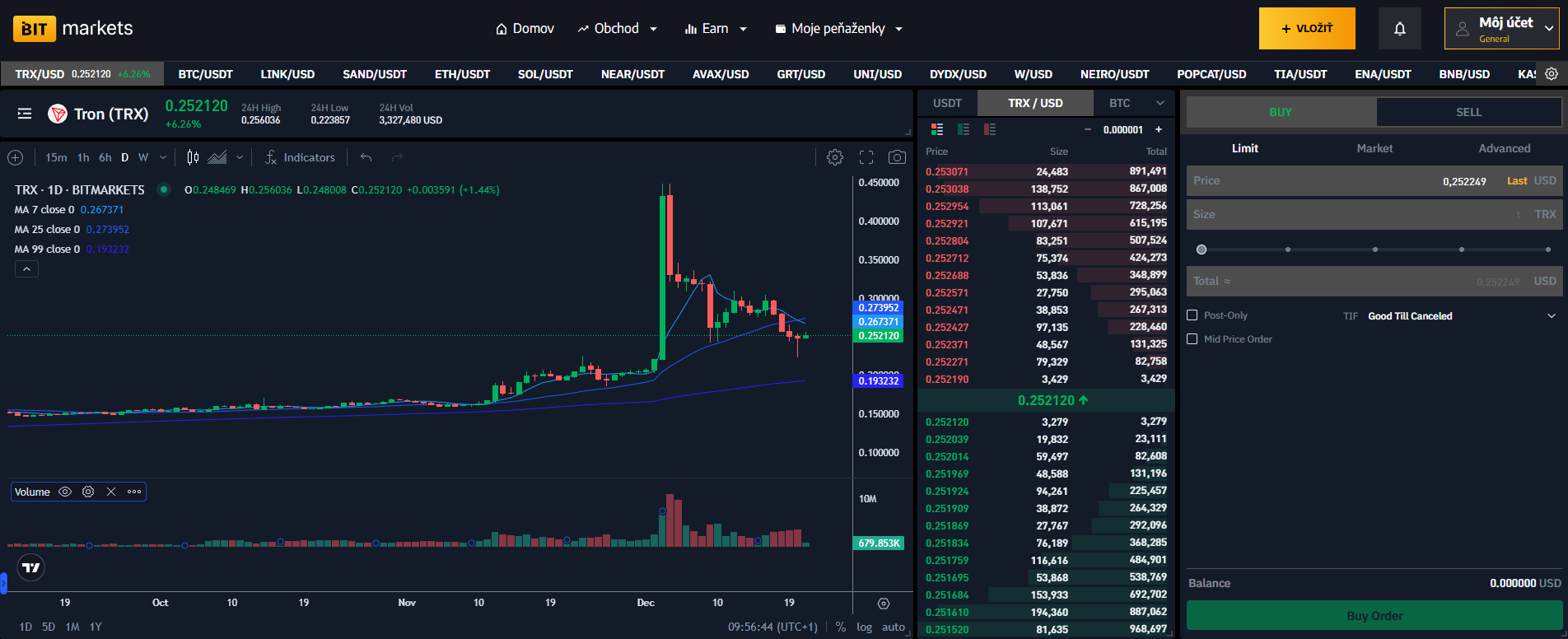Open the Indicators menu
The width and height of the screenshot is (1568, 639).
coord(300,157)
